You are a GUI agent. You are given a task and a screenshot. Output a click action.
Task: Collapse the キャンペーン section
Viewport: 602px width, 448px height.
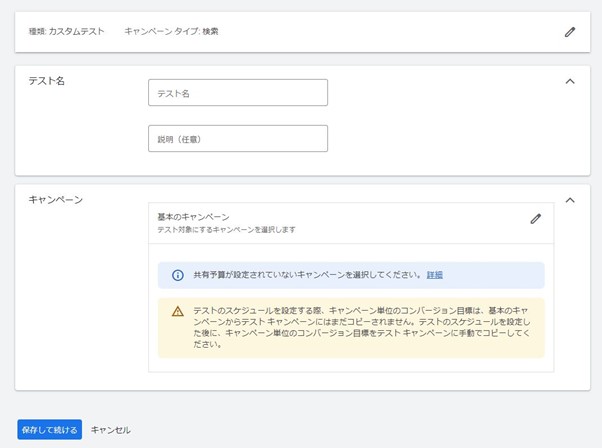pos(570,200)
